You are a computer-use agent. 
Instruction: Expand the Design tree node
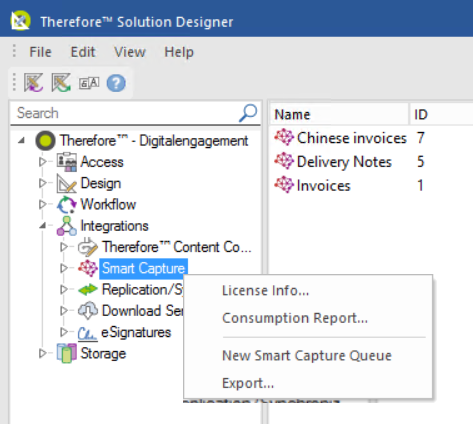(x=42, y=183)
